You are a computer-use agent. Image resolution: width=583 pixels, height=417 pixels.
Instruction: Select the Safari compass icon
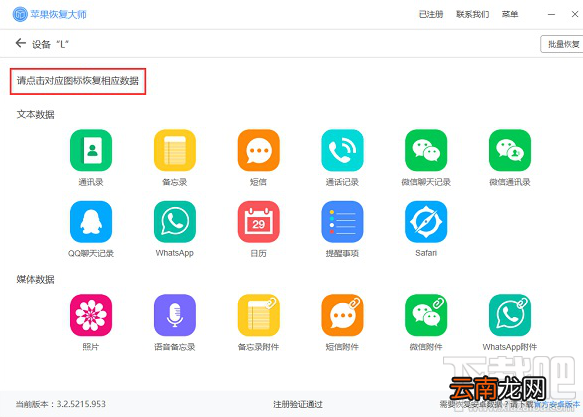[x=426, y=222]
